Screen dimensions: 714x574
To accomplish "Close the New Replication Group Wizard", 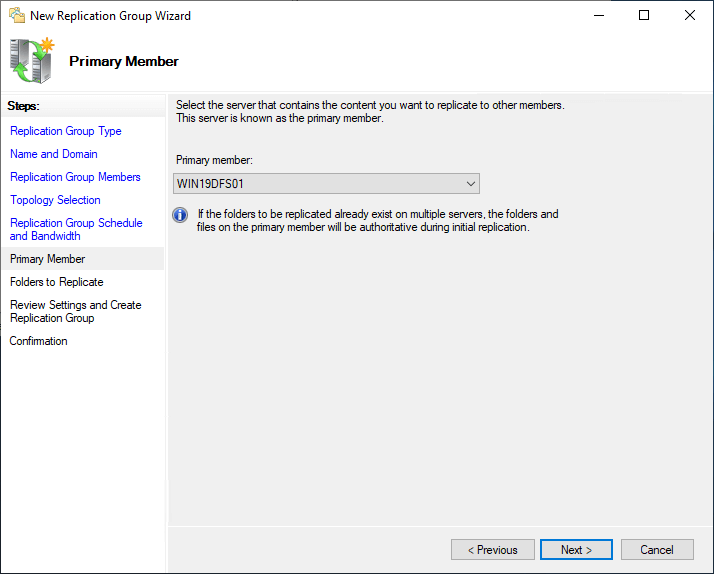I will coord(689,15).
